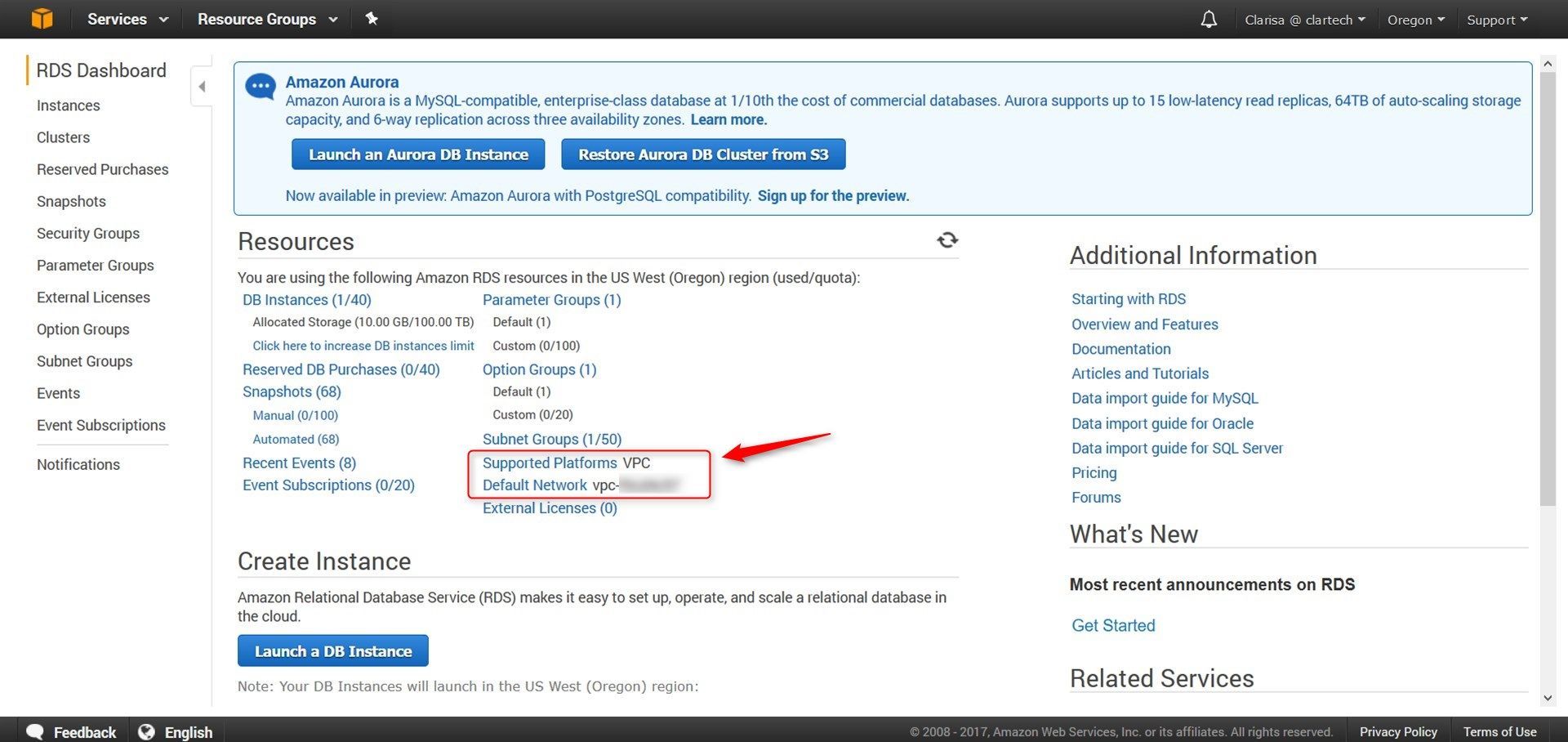Open the Documentation link

(1121, 349)
